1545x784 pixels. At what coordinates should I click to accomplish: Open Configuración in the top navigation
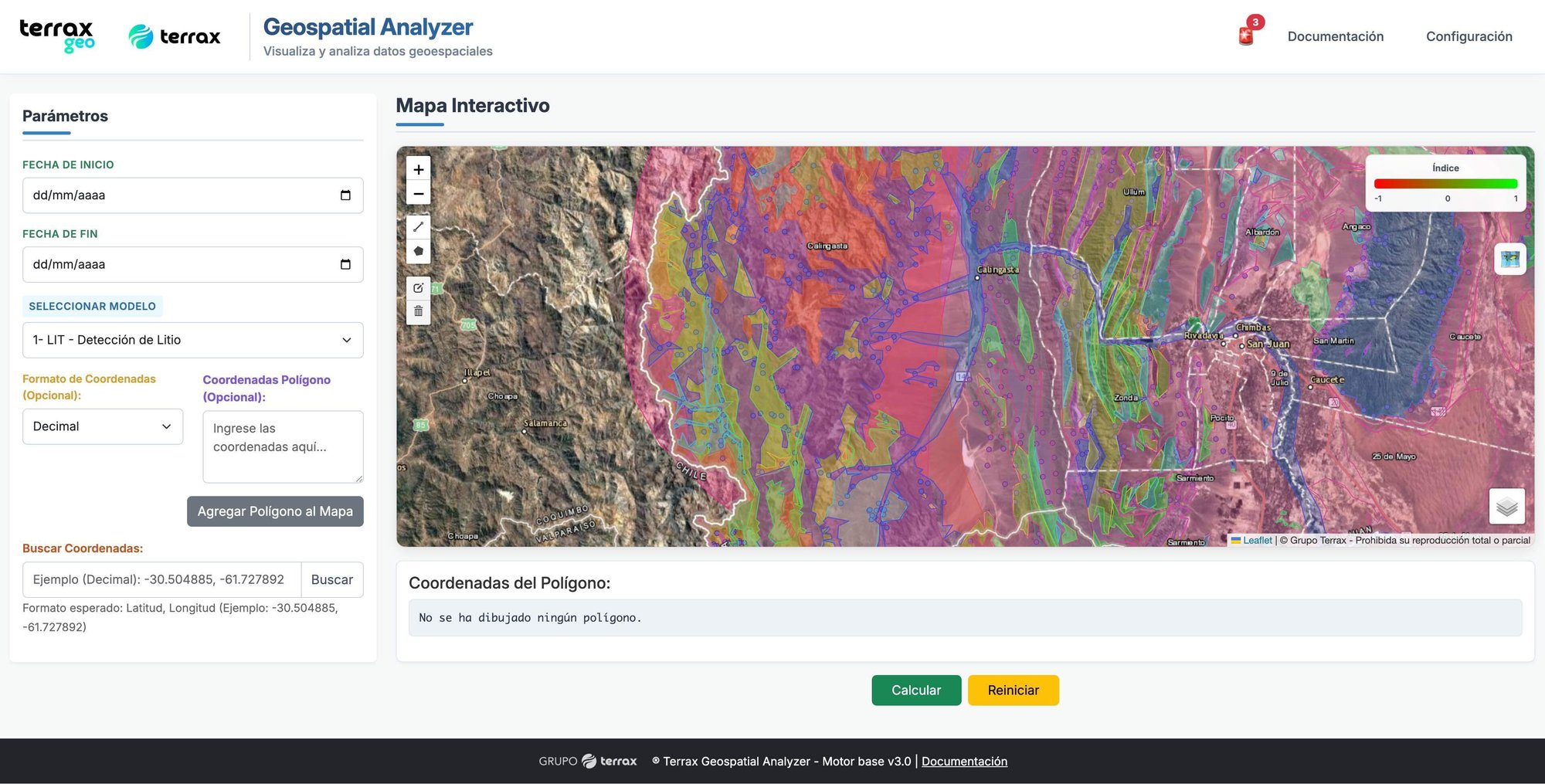click(x=1469, y=36)
